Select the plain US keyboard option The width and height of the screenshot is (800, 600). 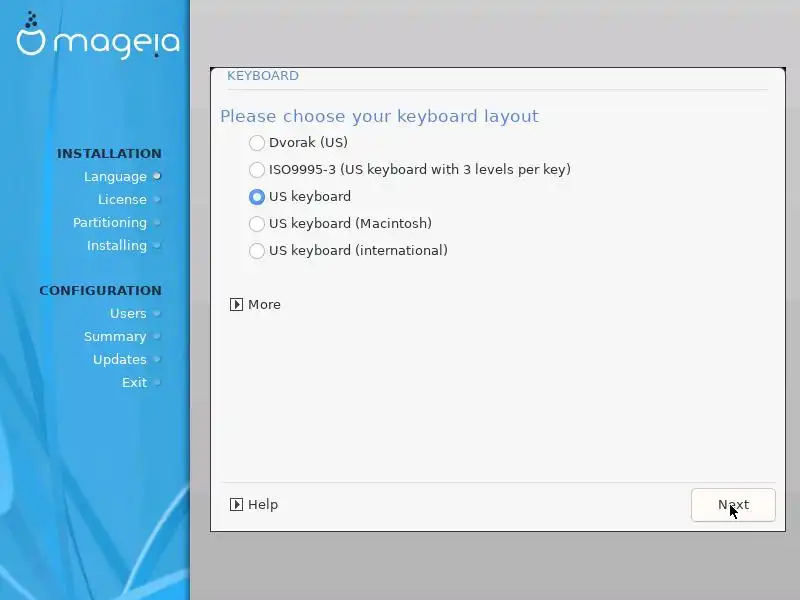coord(257,196)
